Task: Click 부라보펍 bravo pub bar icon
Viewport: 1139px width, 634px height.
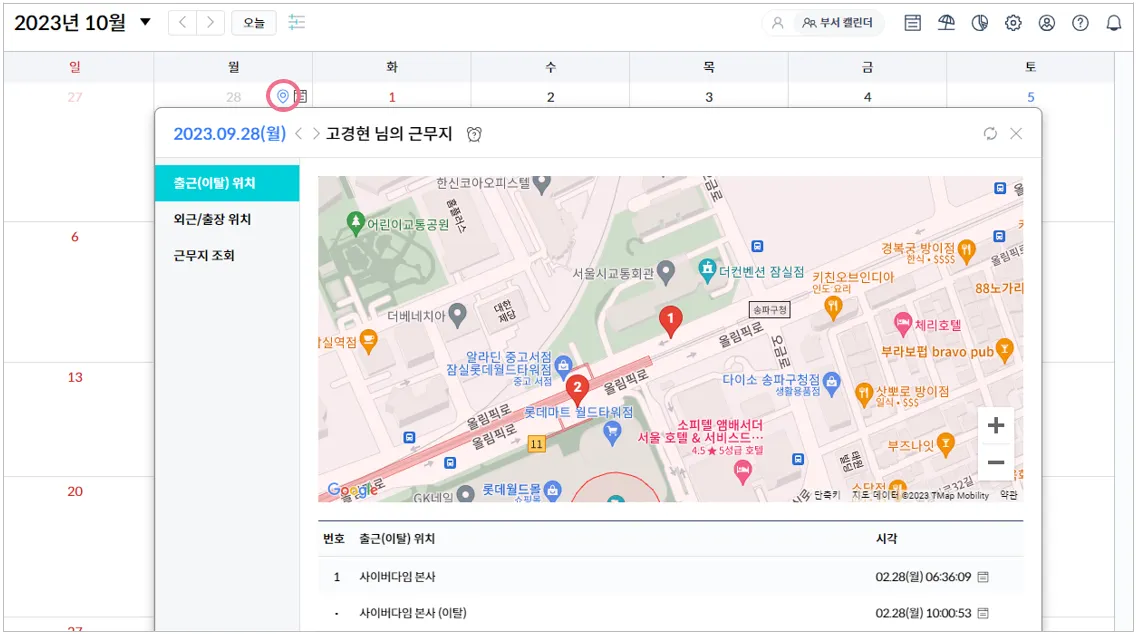Action: click(x=1005, y=351)
